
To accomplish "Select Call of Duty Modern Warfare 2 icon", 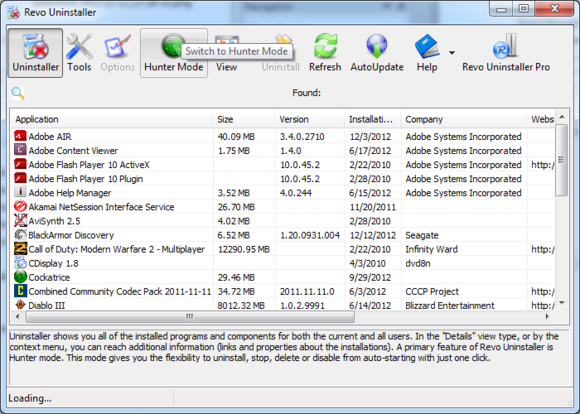I will coord(20,248).
